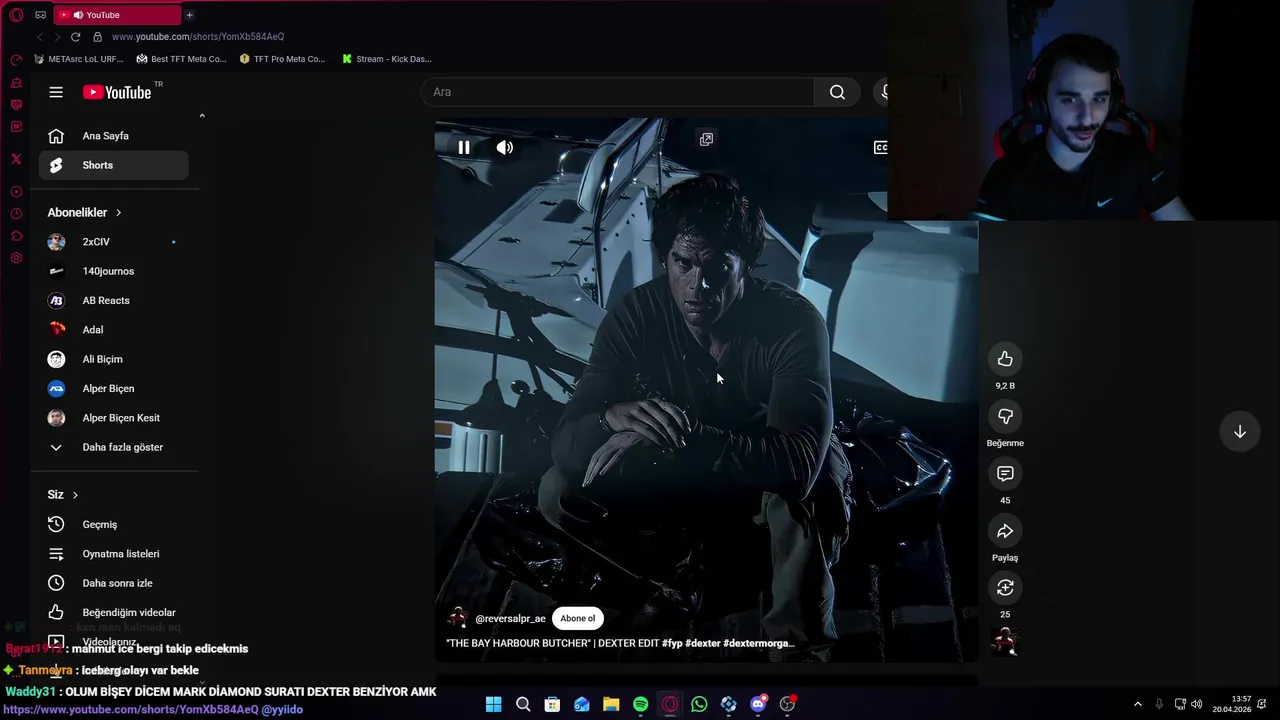Open the Alper Biçen Kesit channel
This screenshot has width=1280, height=720.
113,418
